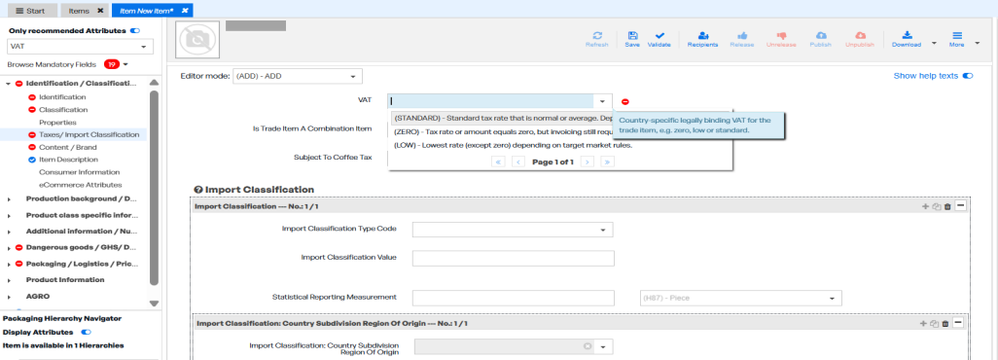Image resolution: width=998 pixels, height=360 pixels.
Task: Open Classification in the tree
Action: pyautogui.click(x=64, y=110)
